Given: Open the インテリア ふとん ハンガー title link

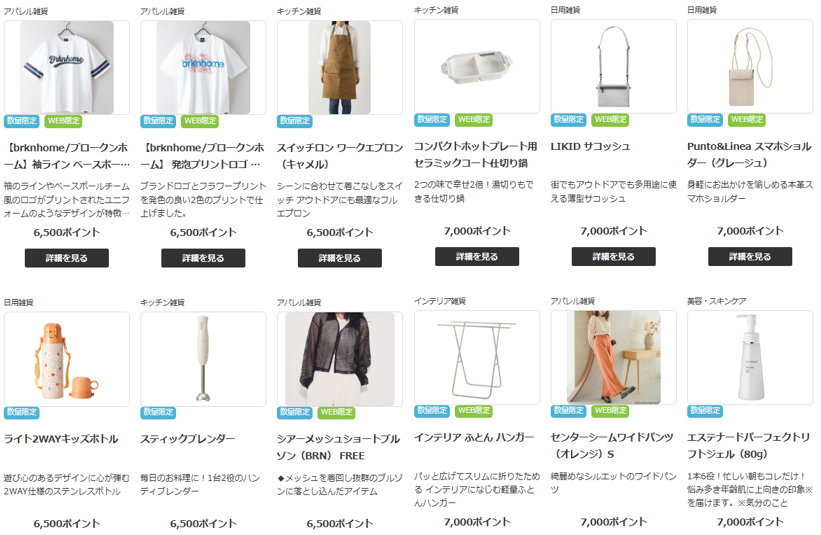Looking at the screenshot, I should (x=474, y=437).
